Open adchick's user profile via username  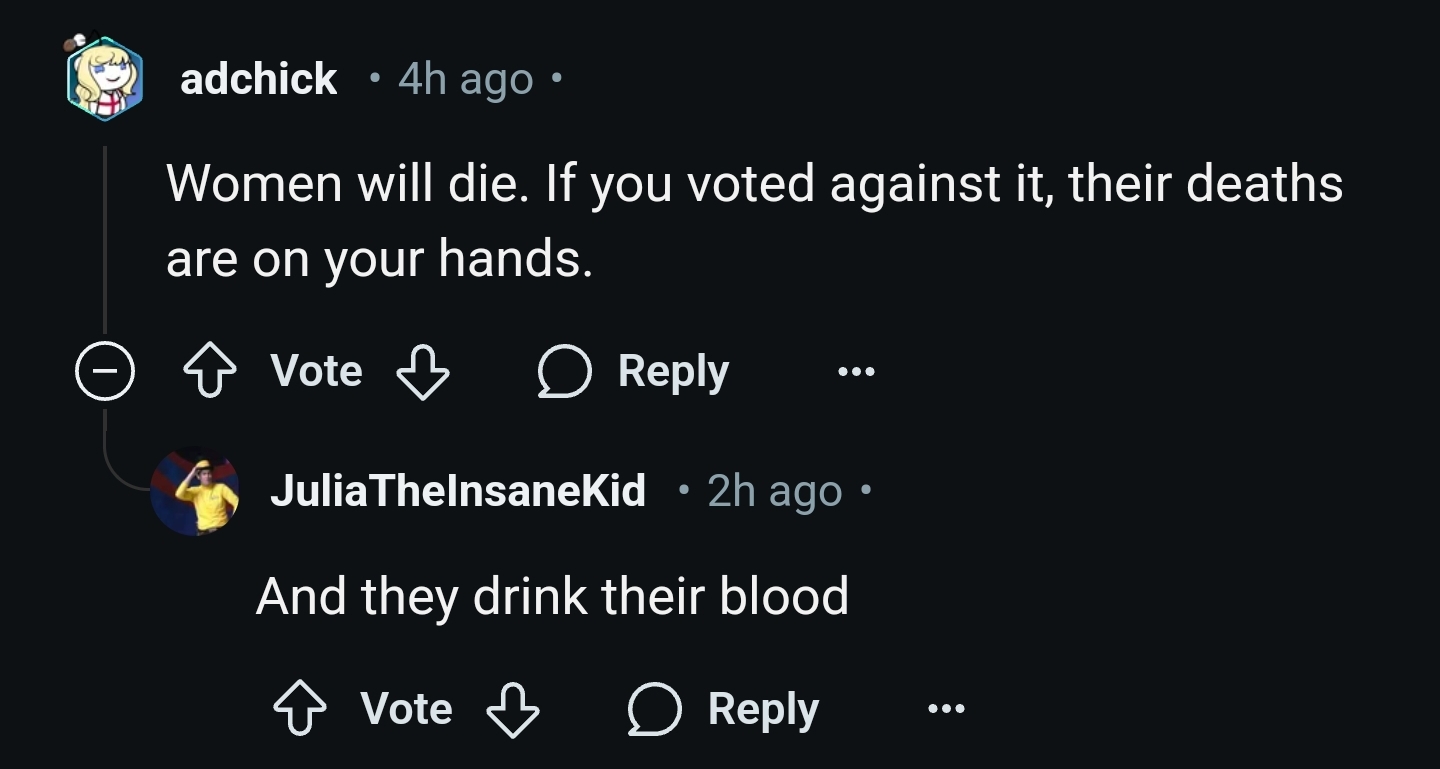coord(258,78)
